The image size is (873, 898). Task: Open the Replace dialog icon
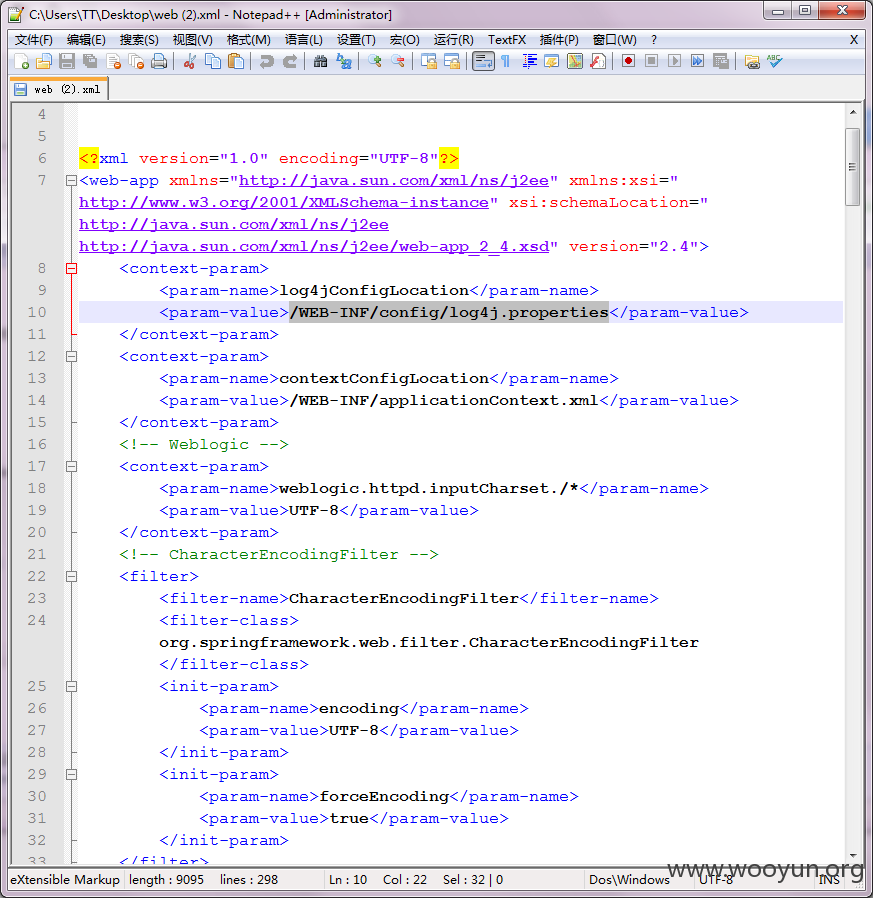pyautogui.click(x=344, y=61)
